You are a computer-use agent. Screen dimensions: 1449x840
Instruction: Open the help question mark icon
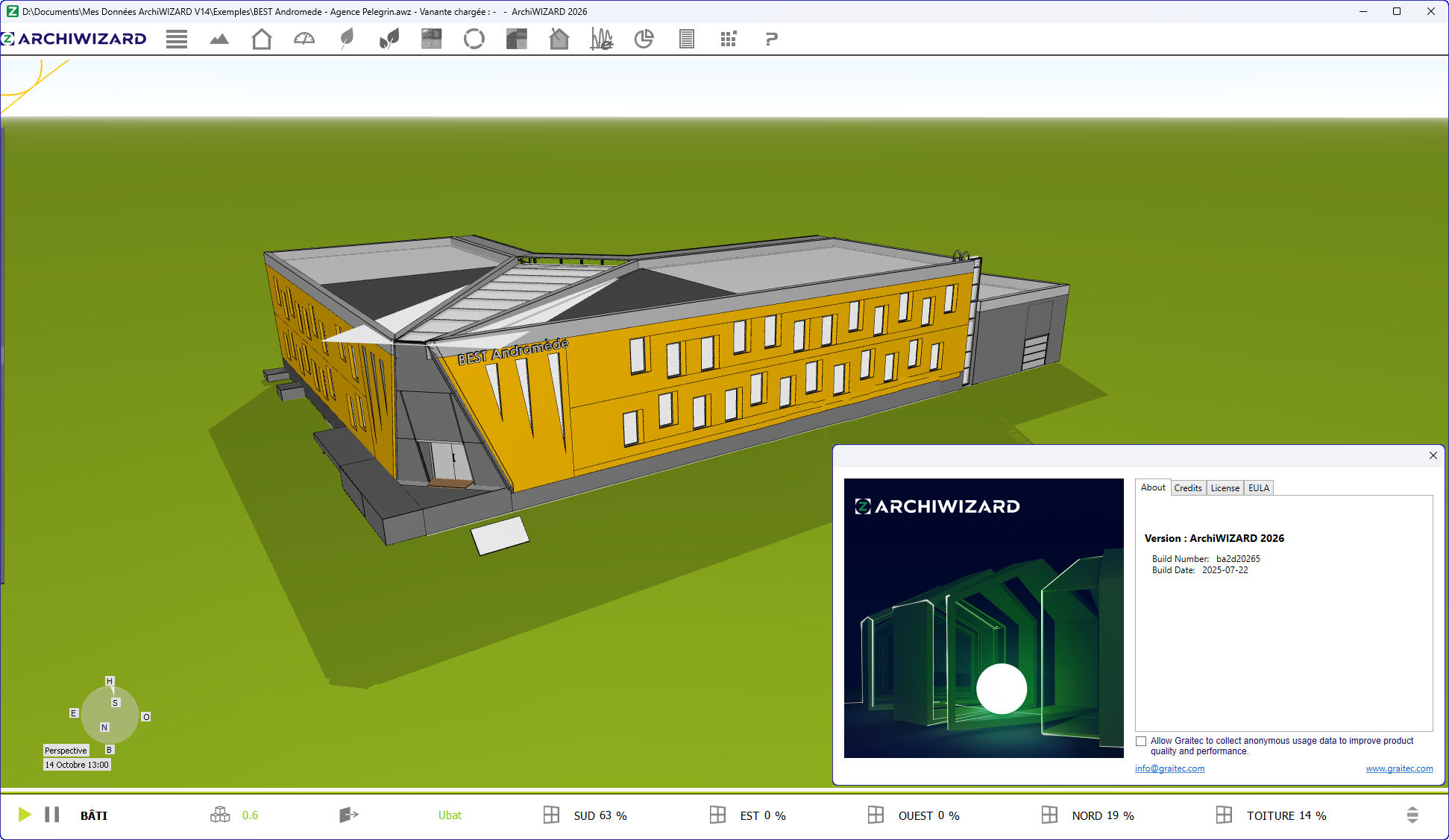coord(771,39)
